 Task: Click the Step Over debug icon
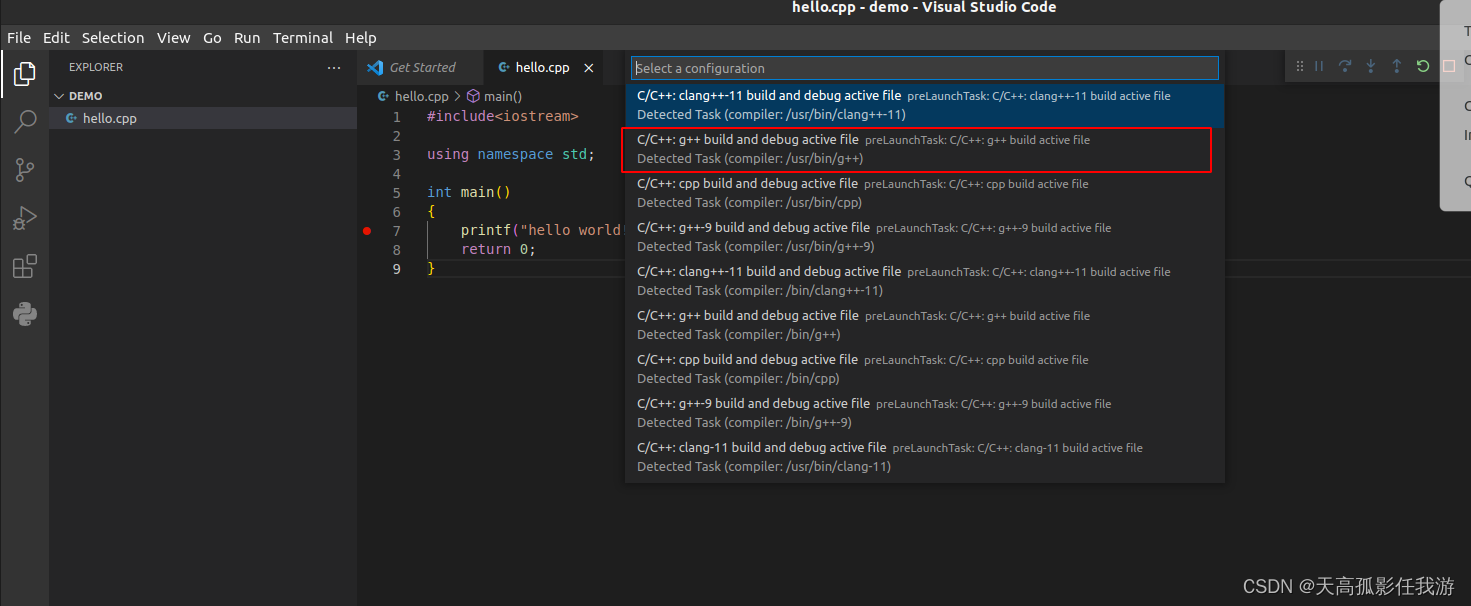click(x=1344, y=65)
